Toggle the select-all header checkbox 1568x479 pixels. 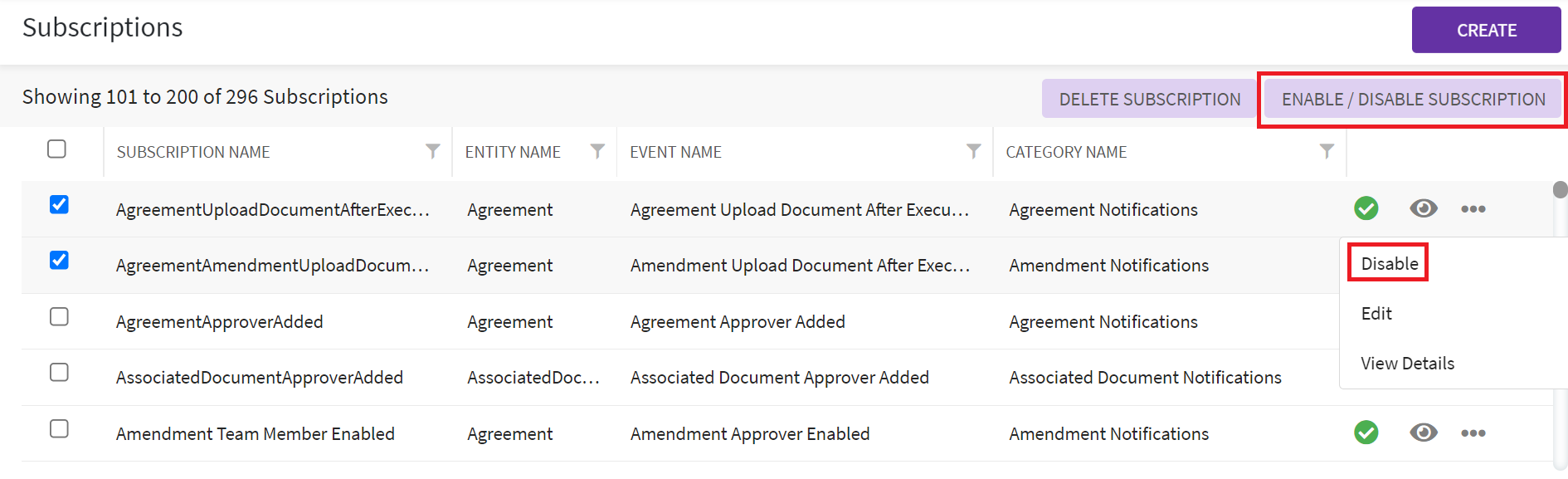coord(57,149)
